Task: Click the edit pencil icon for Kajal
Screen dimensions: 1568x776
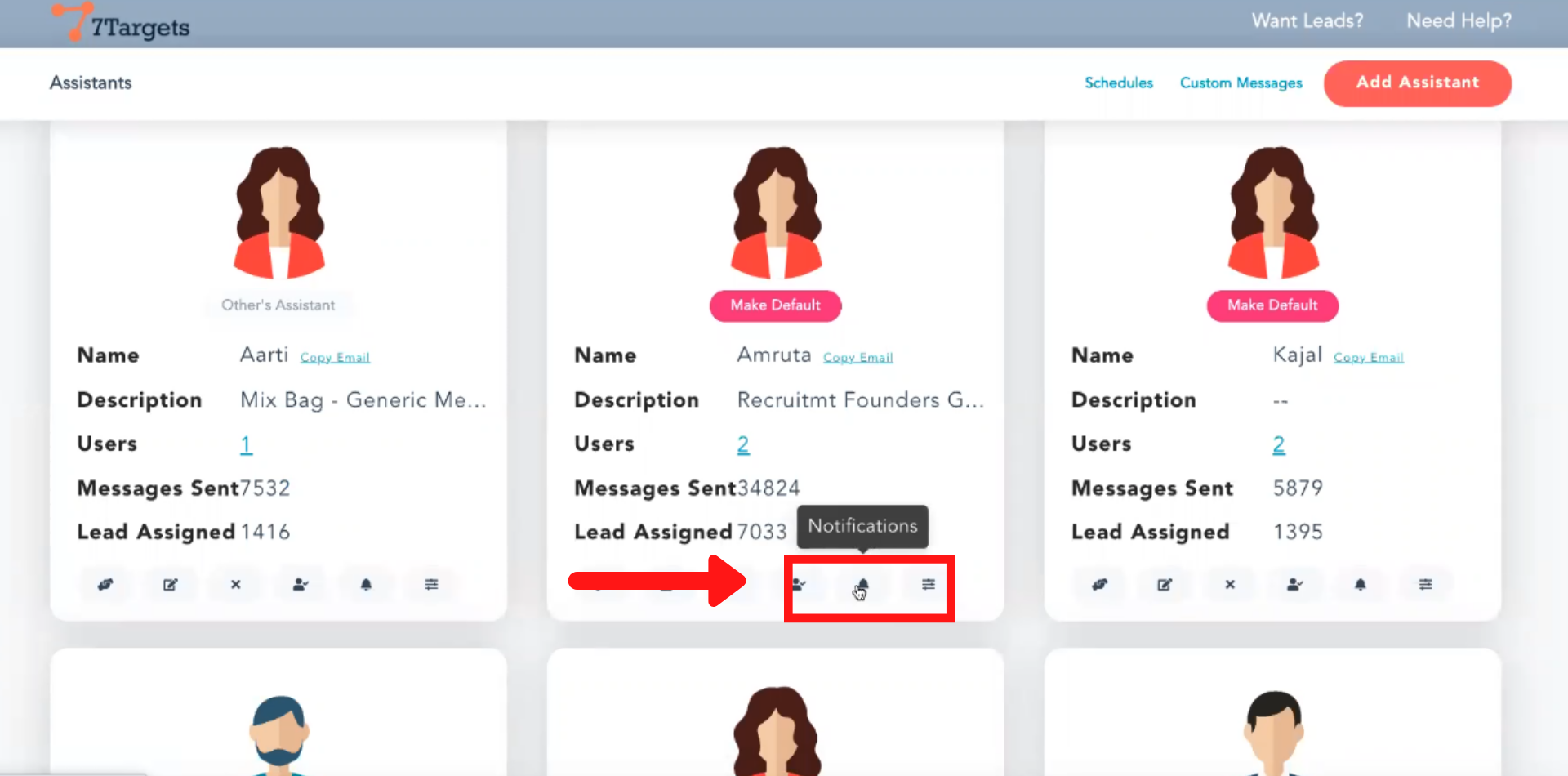Action: (x=1165, y=584)
